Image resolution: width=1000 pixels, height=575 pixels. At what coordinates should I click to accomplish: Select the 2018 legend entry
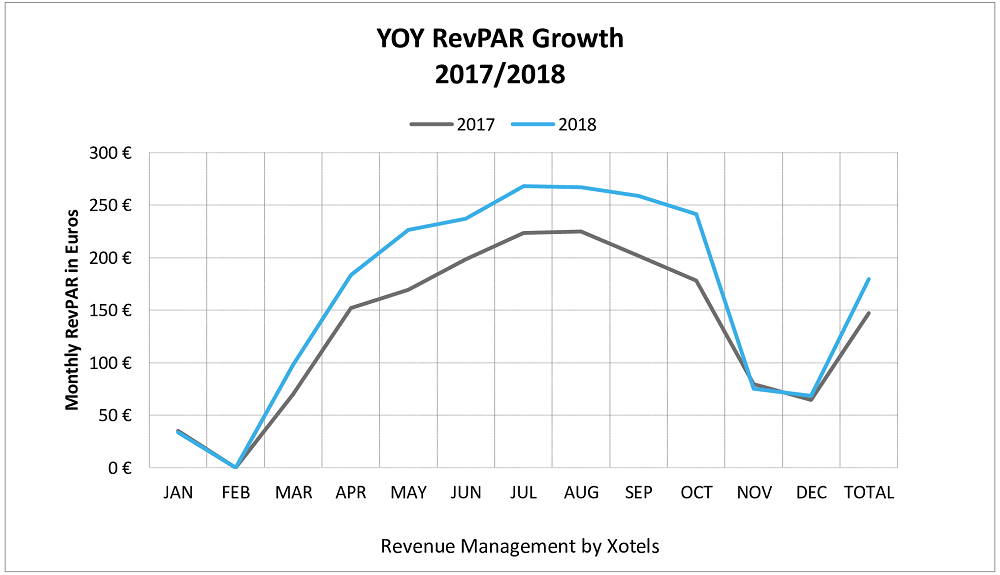[554, 124]
